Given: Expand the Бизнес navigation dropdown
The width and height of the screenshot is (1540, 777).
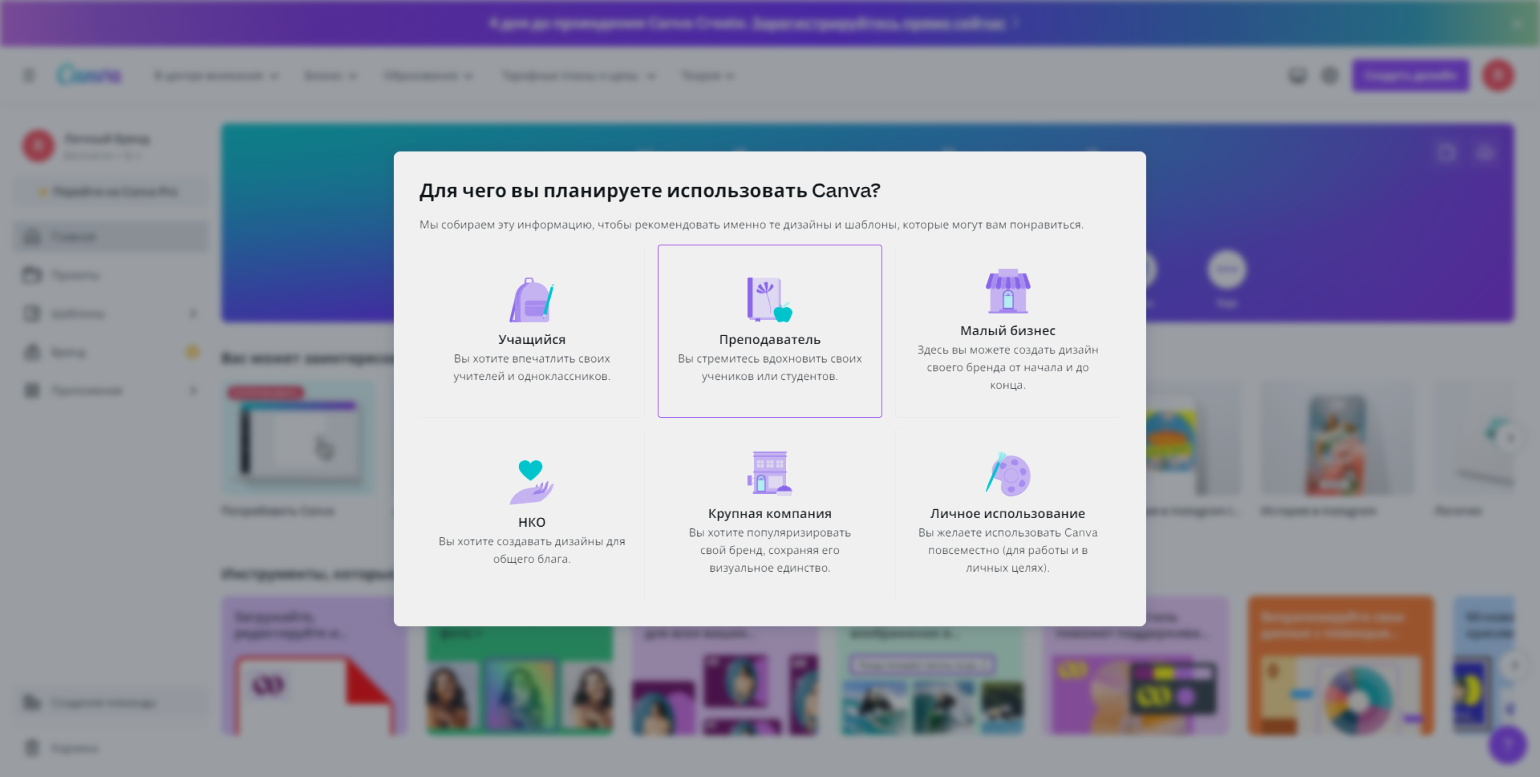Looking at the screenshot, I should pyautogui.click(x=331, y=75).
